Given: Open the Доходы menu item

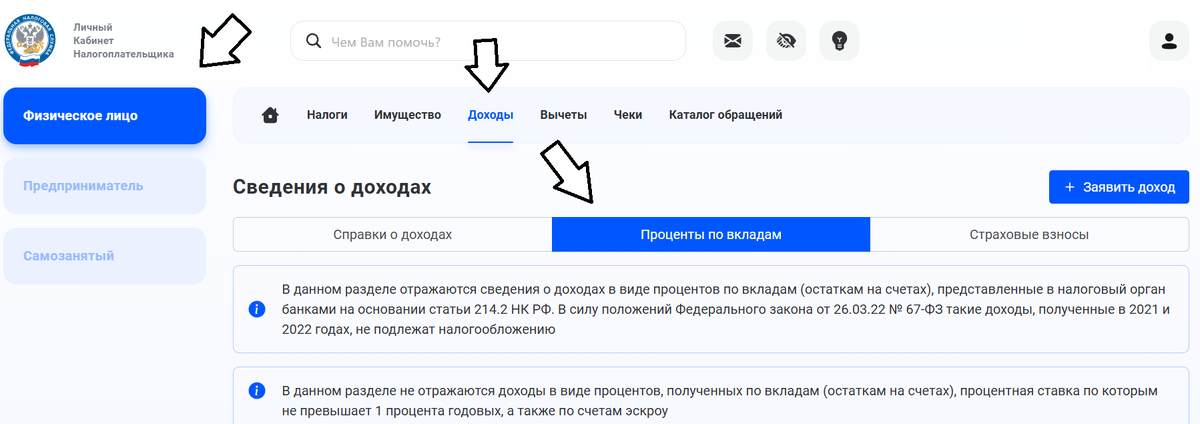Looking at the screenshot, I should (490, 115).
